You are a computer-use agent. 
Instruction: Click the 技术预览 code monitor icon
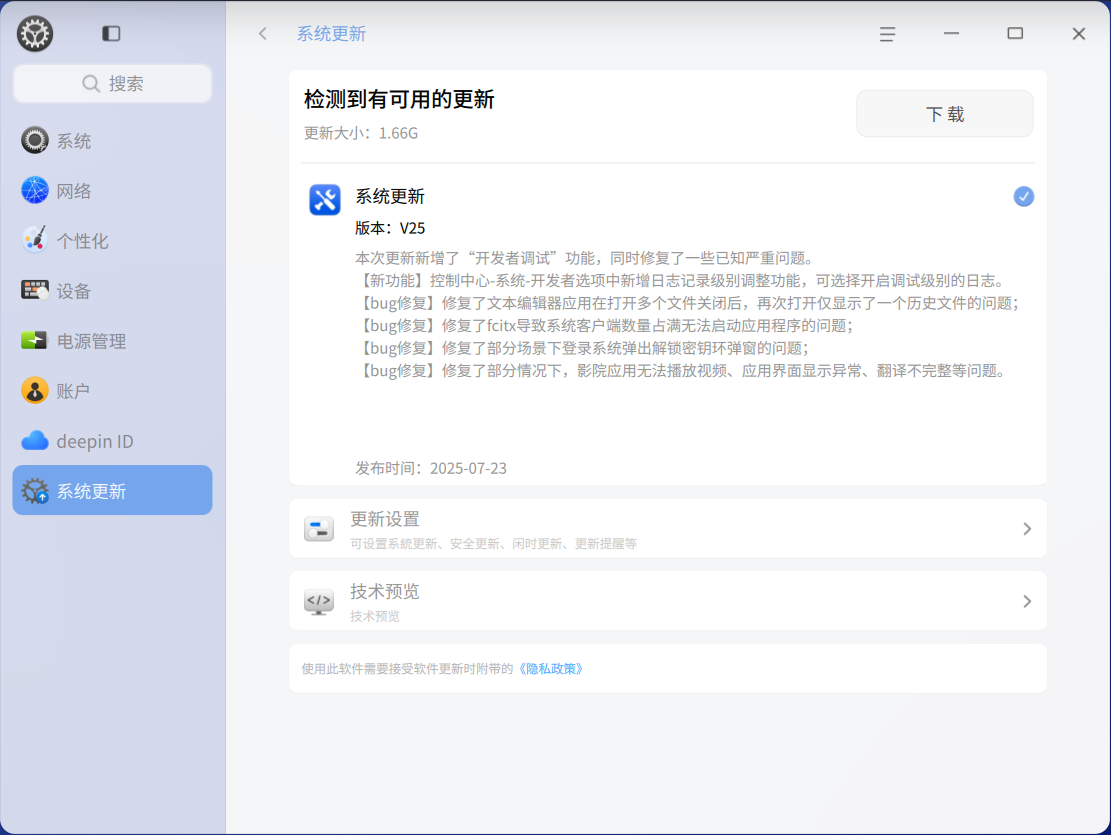319,601
